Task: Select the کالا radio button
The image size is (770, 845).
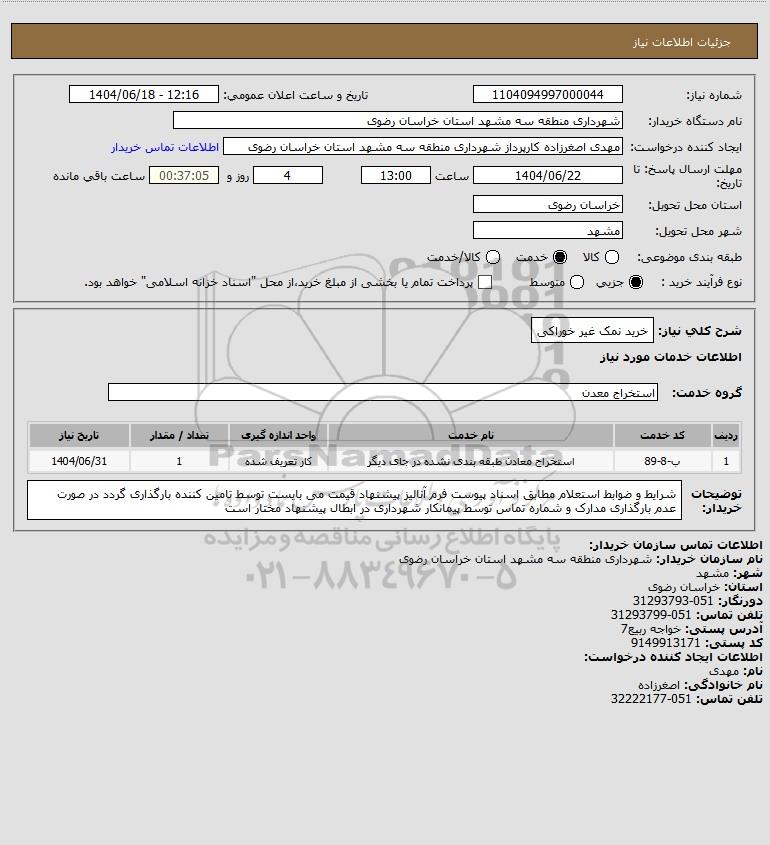Action: [612, 258]
